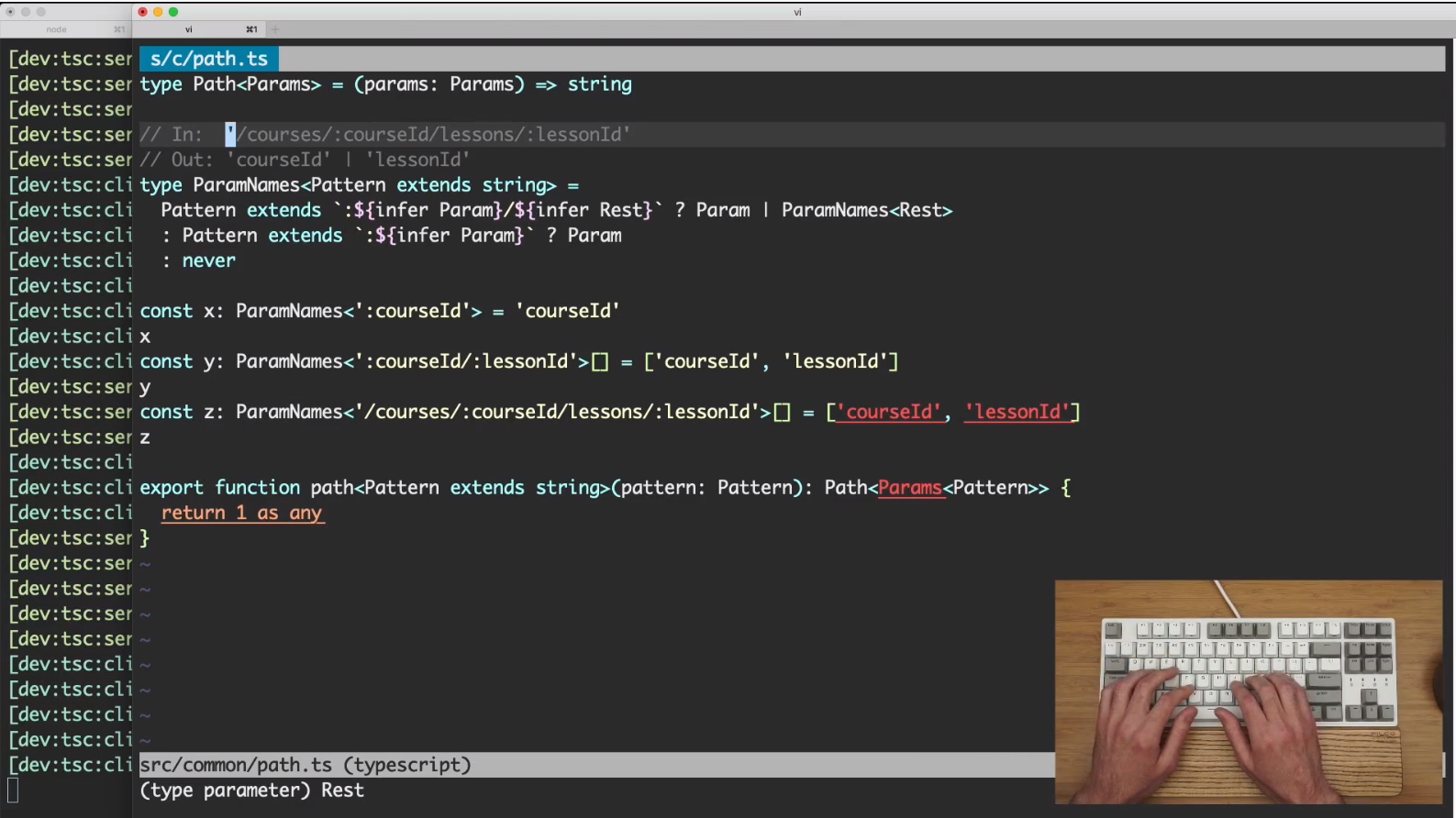Close the vi terminal window

[142, 12]
